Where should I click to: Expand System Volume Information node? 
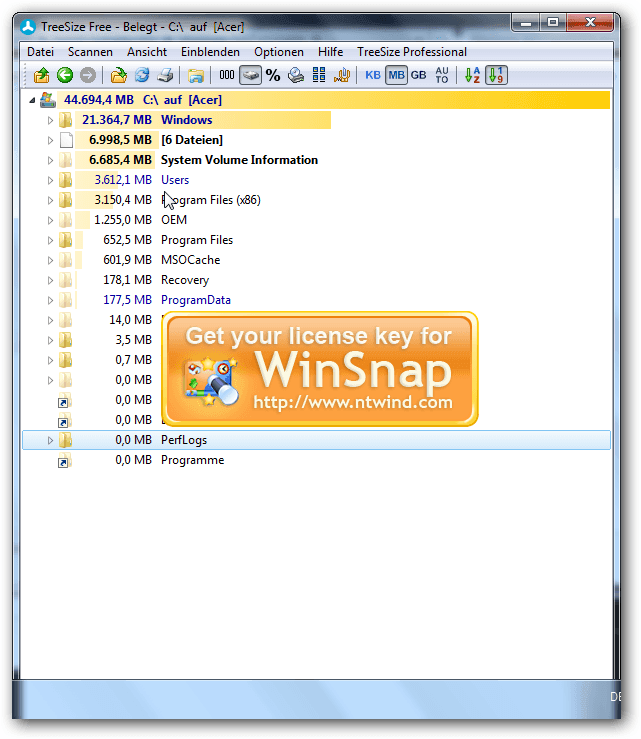pyautogui.click(x=50, y=161)
